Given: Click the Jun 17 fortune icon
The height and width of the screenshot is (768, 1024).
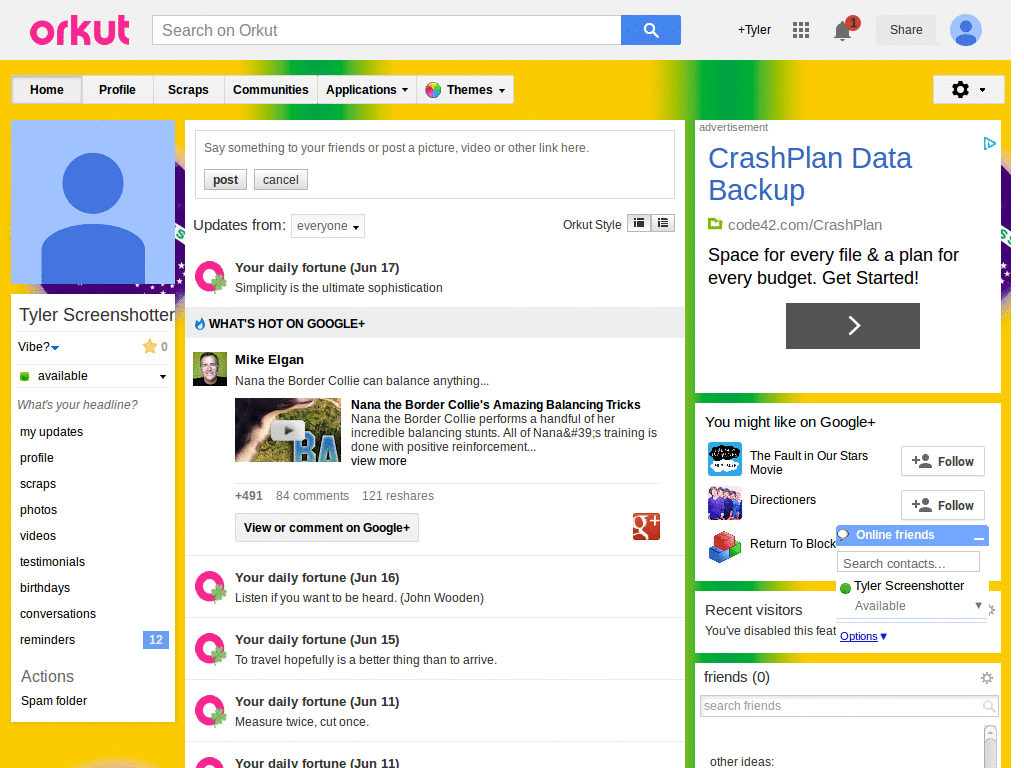Looking at the screenshot, I should (210, 277).
